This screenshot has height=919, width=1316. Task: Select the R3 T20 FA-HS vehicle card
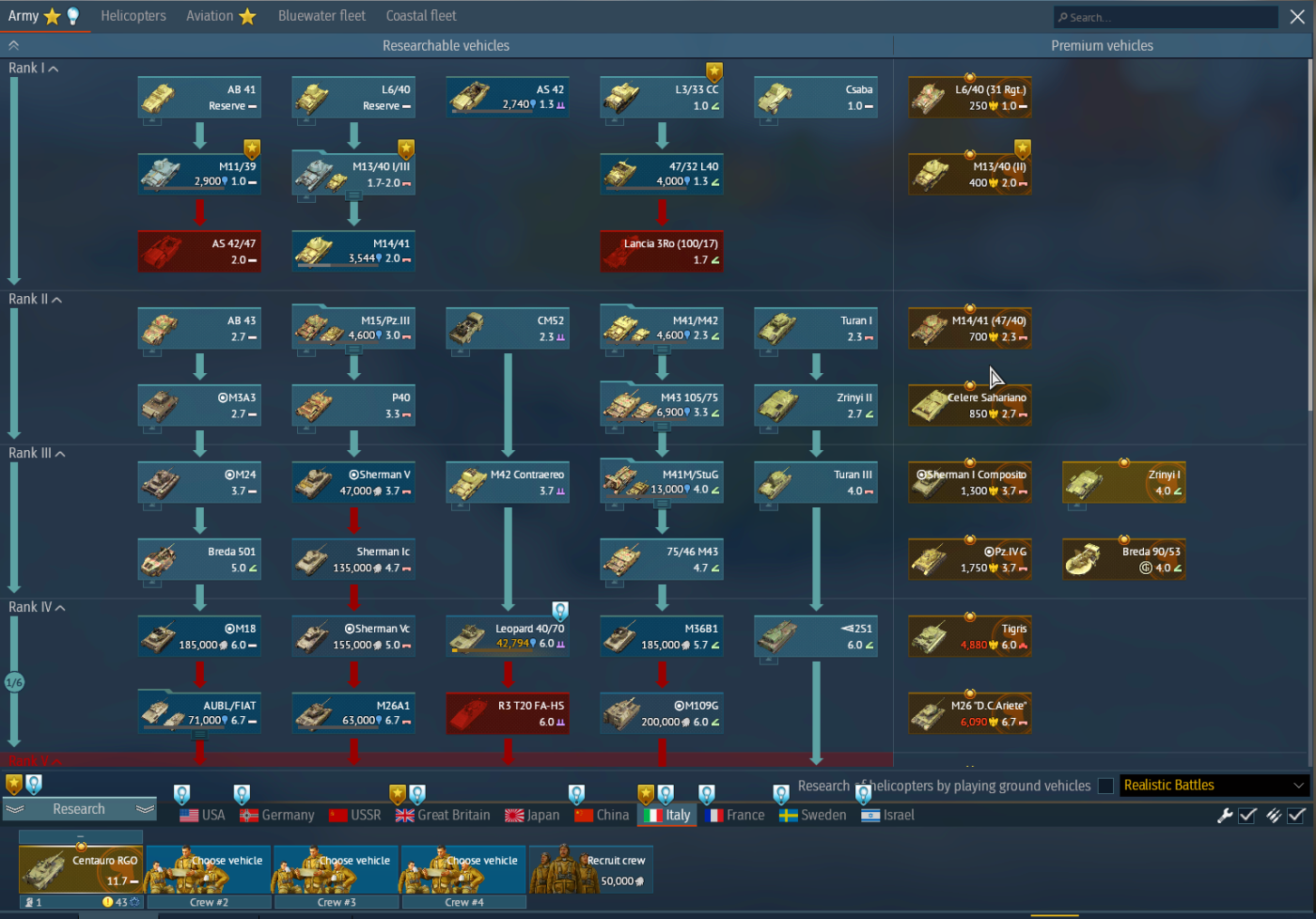coord(508,713)
